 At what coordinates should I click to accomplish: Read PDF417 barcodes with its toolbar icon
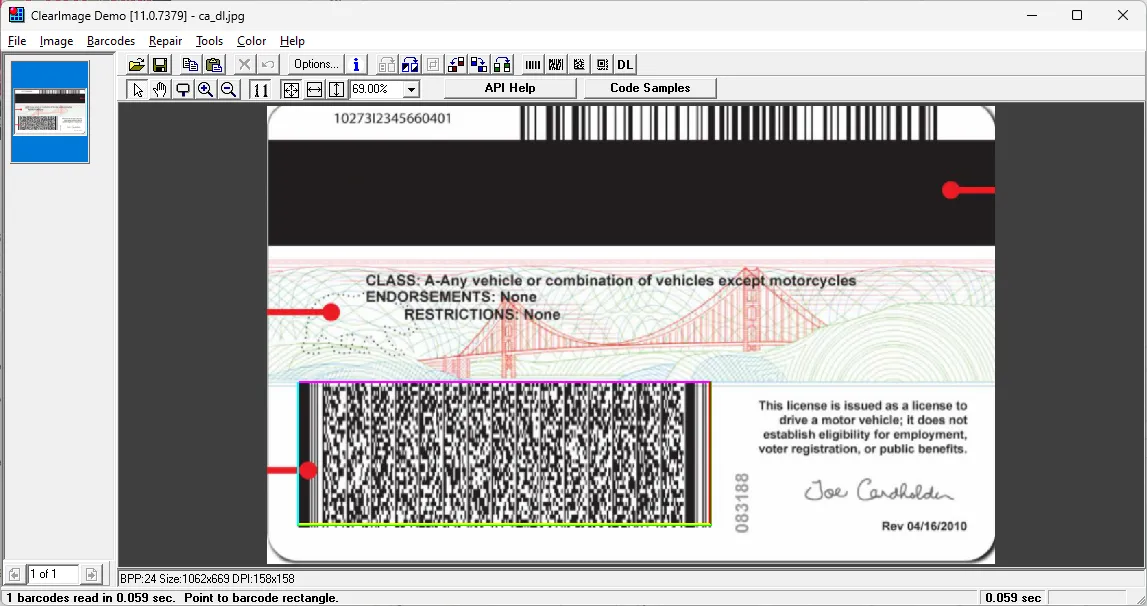coord(556,64)
